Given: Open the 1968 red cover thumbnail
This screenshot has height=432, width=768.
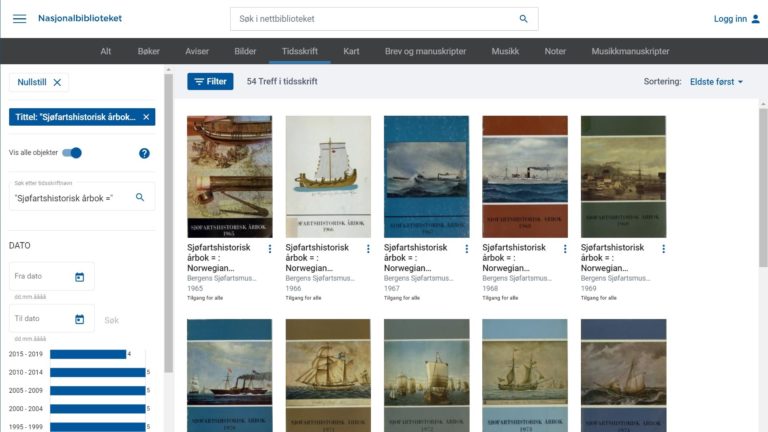Looking at the screenshot, I should [x=525, y=177].
